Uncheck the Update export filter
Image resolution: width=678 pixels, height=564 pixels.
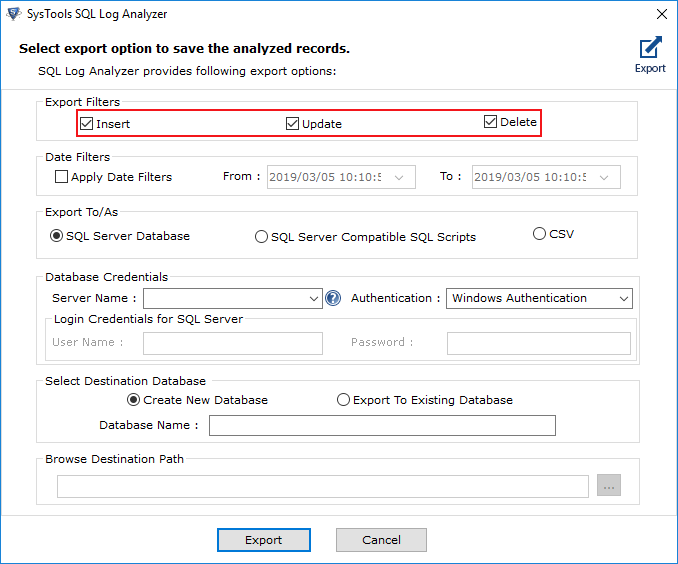(292, 124)
